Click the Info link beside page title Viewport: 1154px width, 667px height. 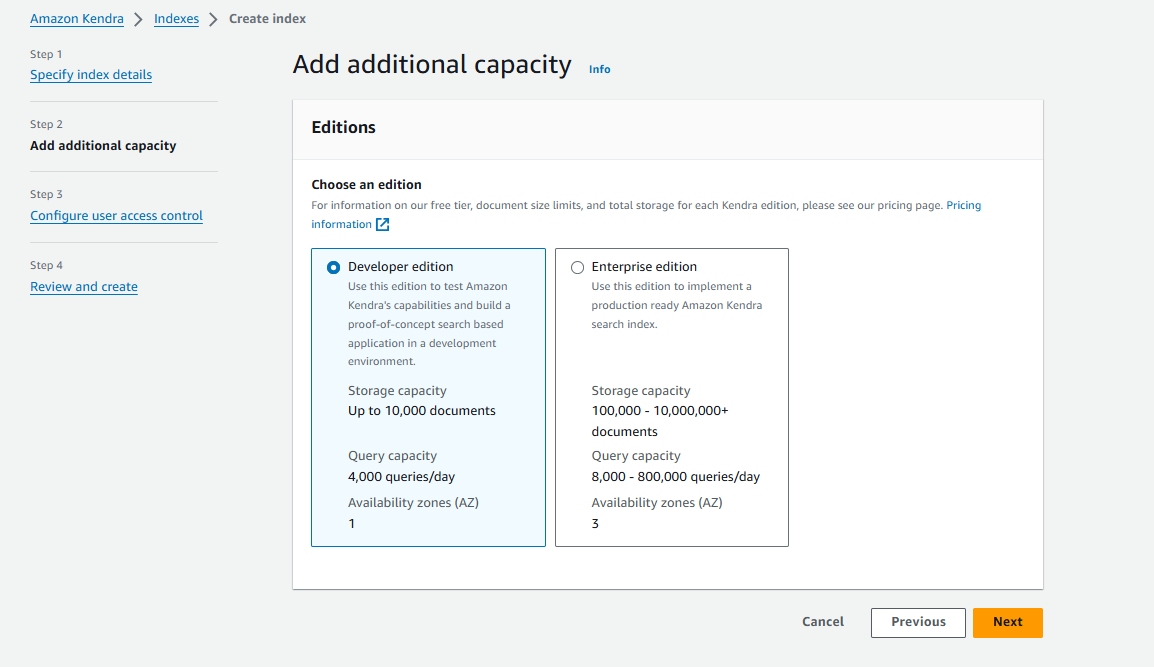599,69
